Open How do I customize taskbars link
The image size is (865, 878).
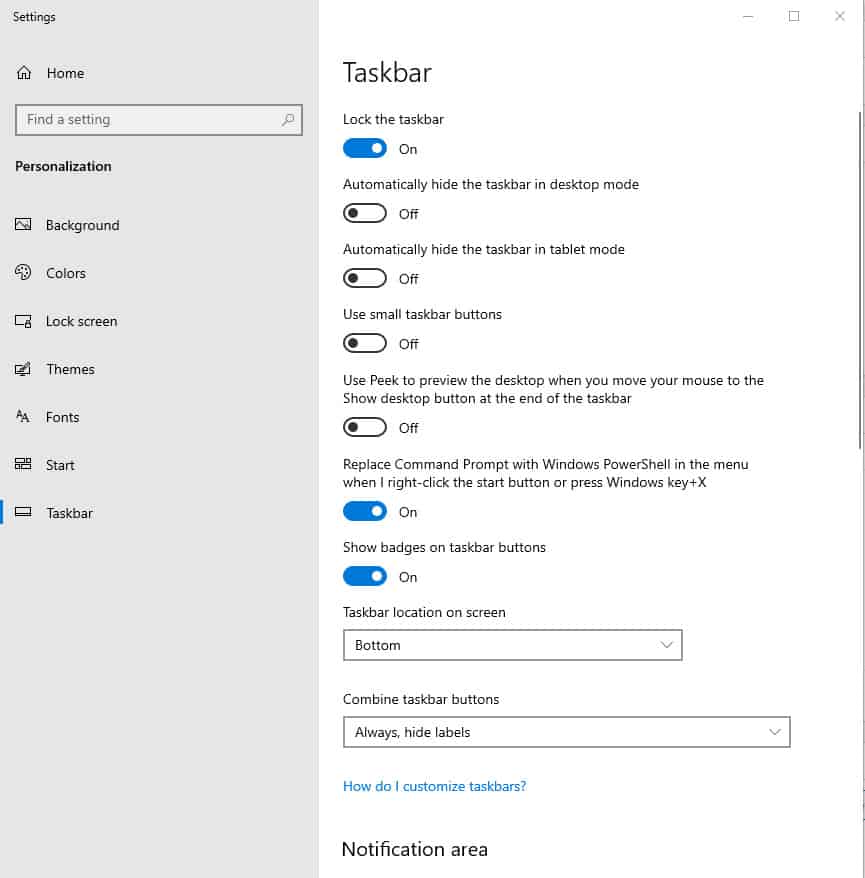(x=434, y=786)
